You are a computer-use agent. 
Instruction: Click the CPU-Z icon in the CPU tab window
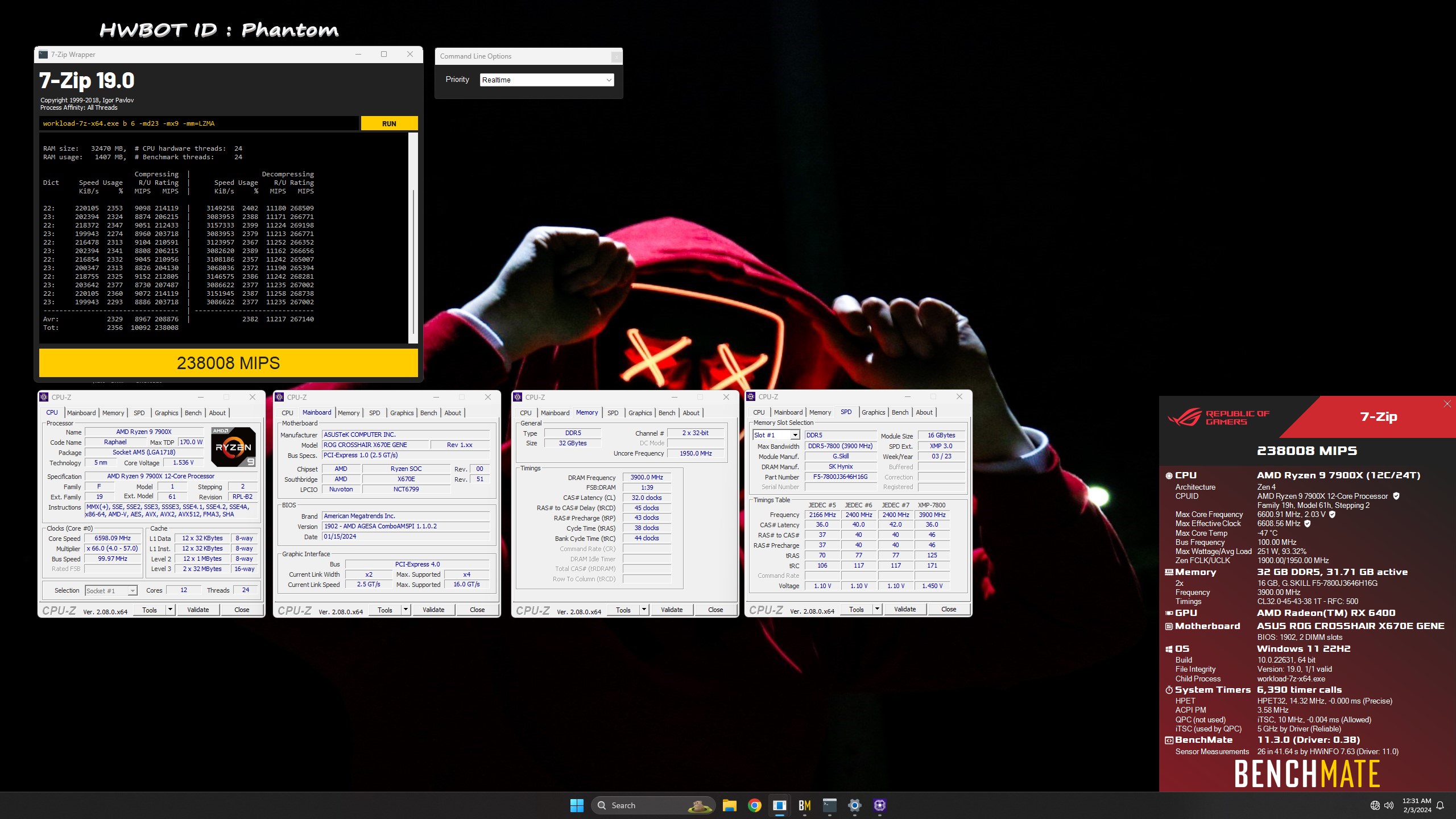pos(44,397)
